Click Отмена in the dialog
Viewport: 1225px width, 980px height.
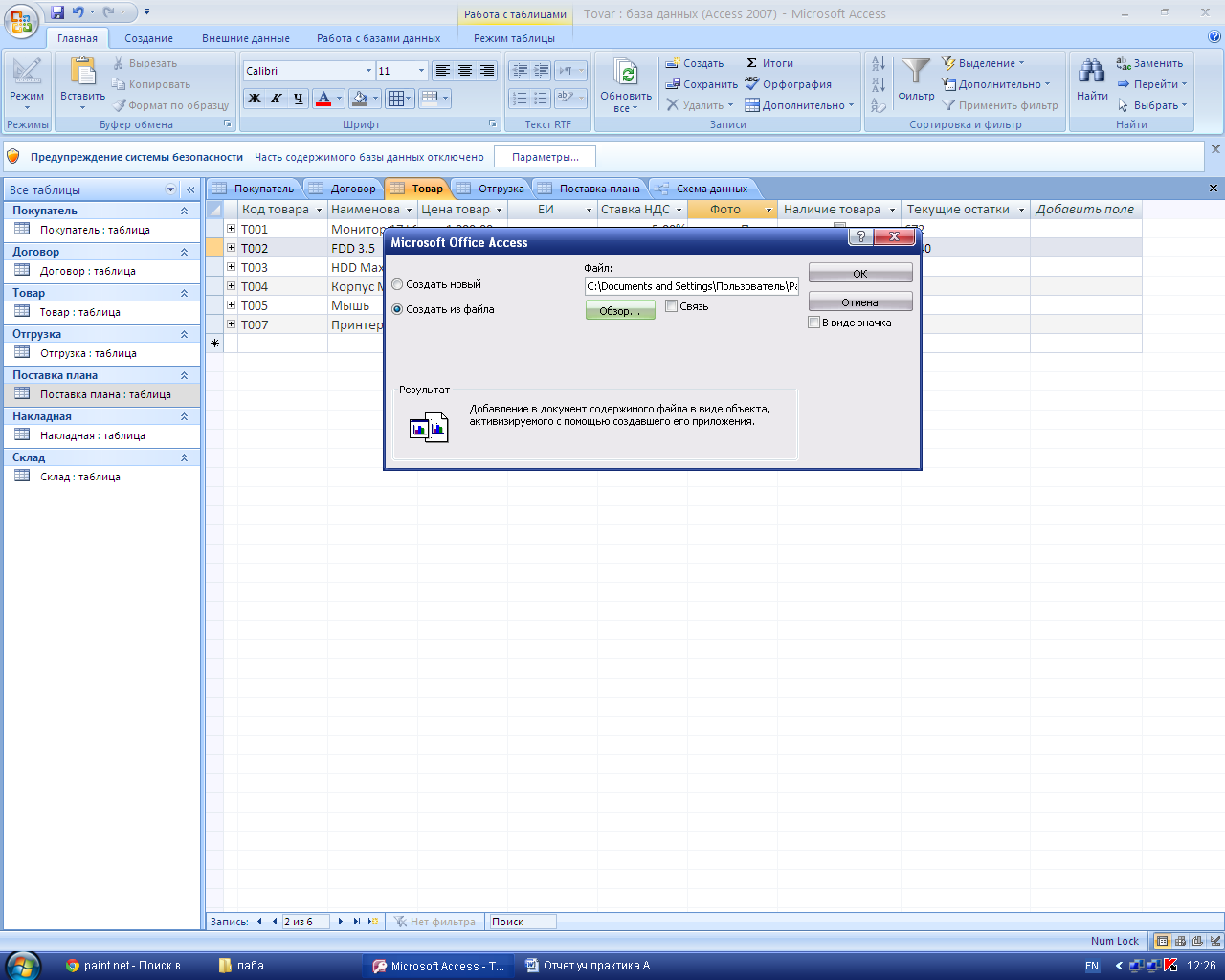pos(860,302)
